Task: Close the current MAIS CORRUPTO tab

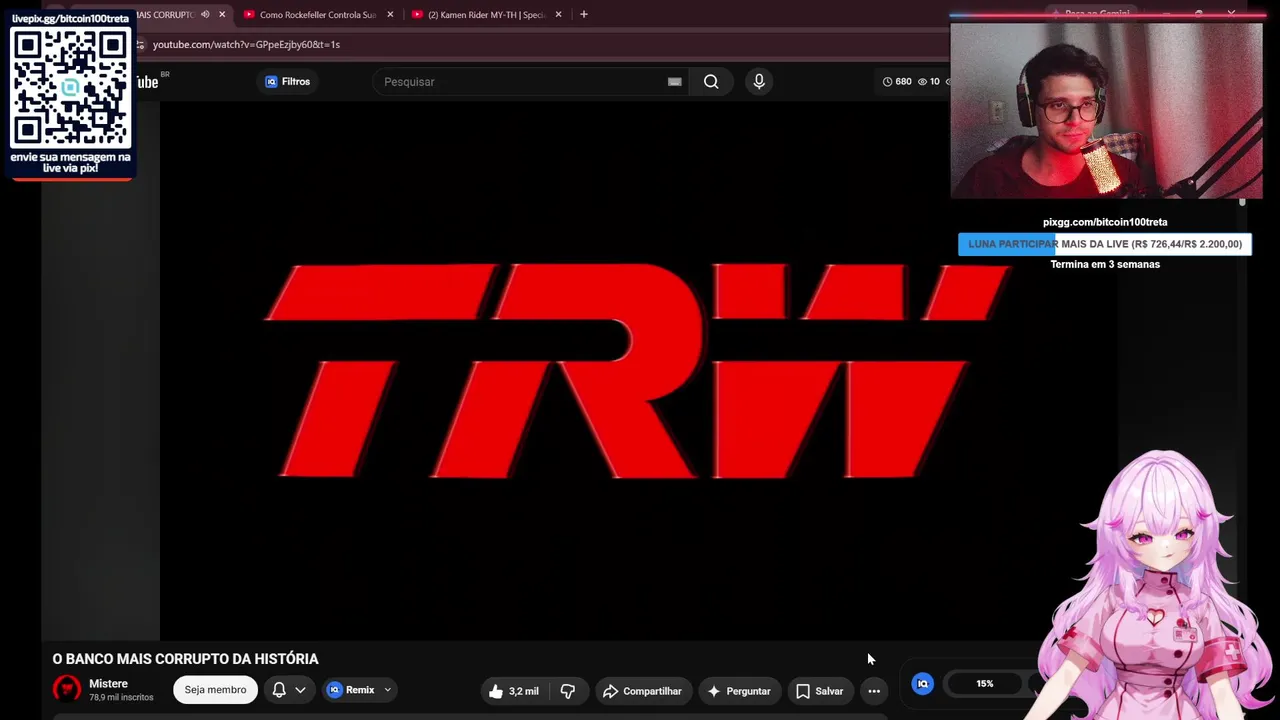Action: point(222,14)
